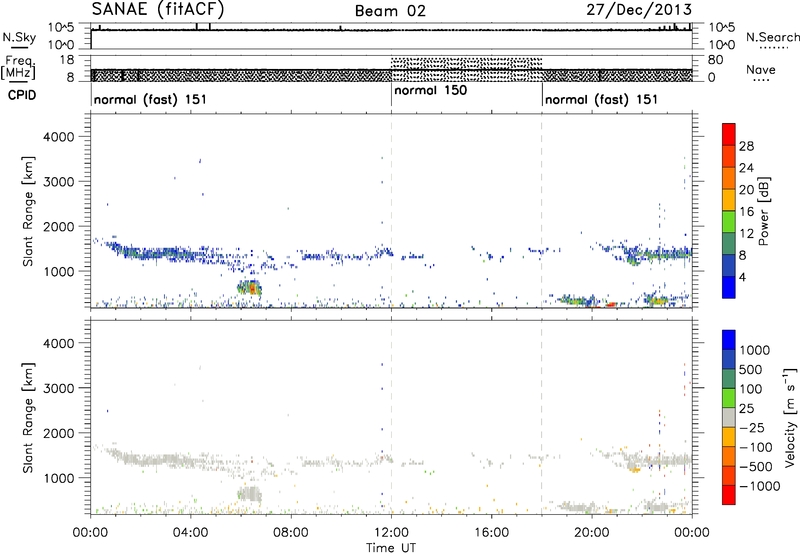Click the gray echo patch near 06:30 in velocity panel
This screenshot has width=800, height=554.
tap(249, 494)
